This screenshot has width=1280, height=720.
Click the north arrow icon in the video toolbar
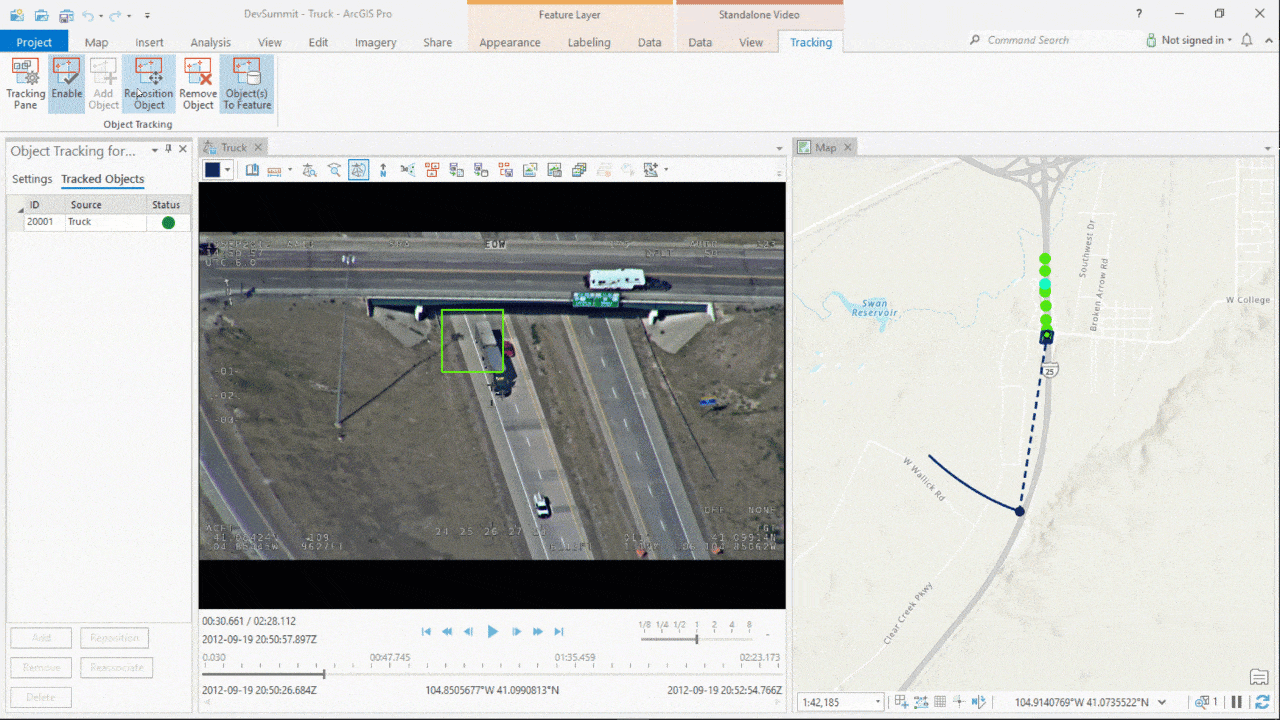[x=383, y=170]
